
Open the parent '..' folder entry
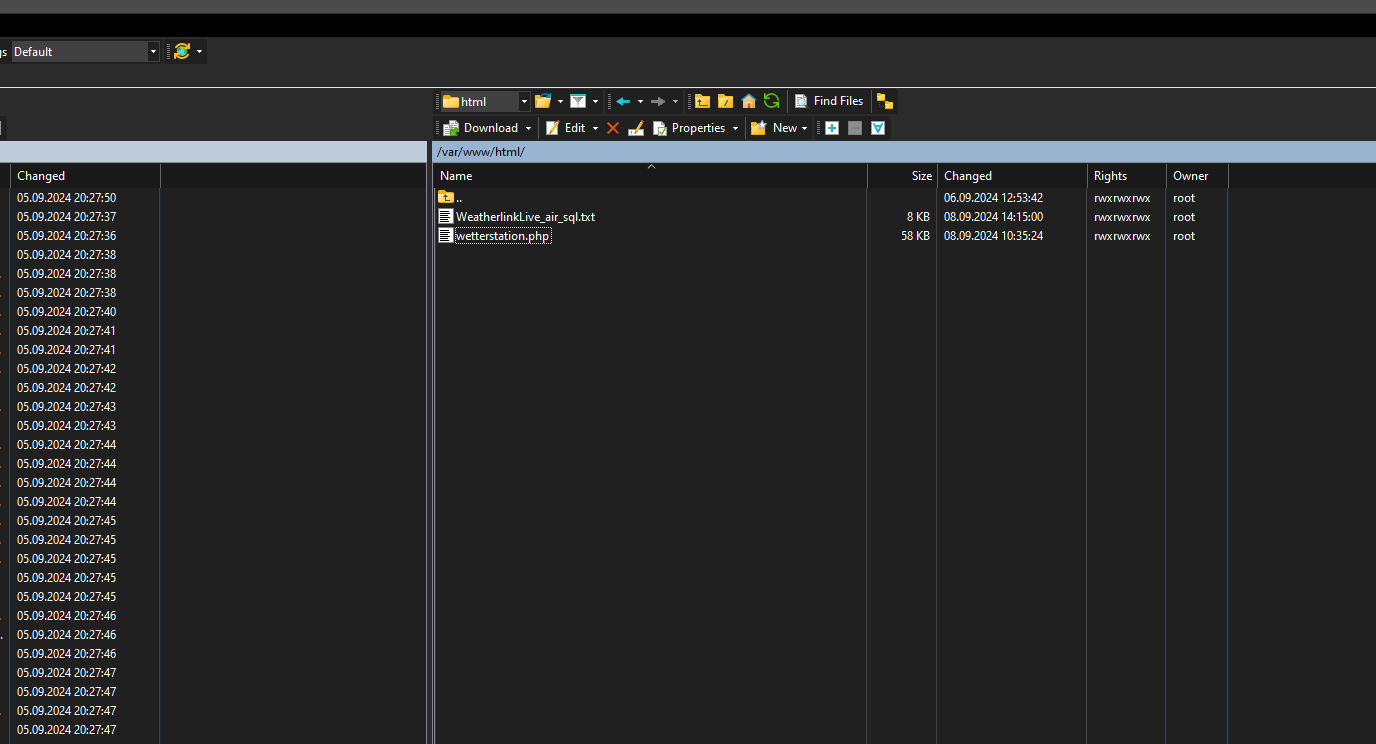click(x=458, y=198)
